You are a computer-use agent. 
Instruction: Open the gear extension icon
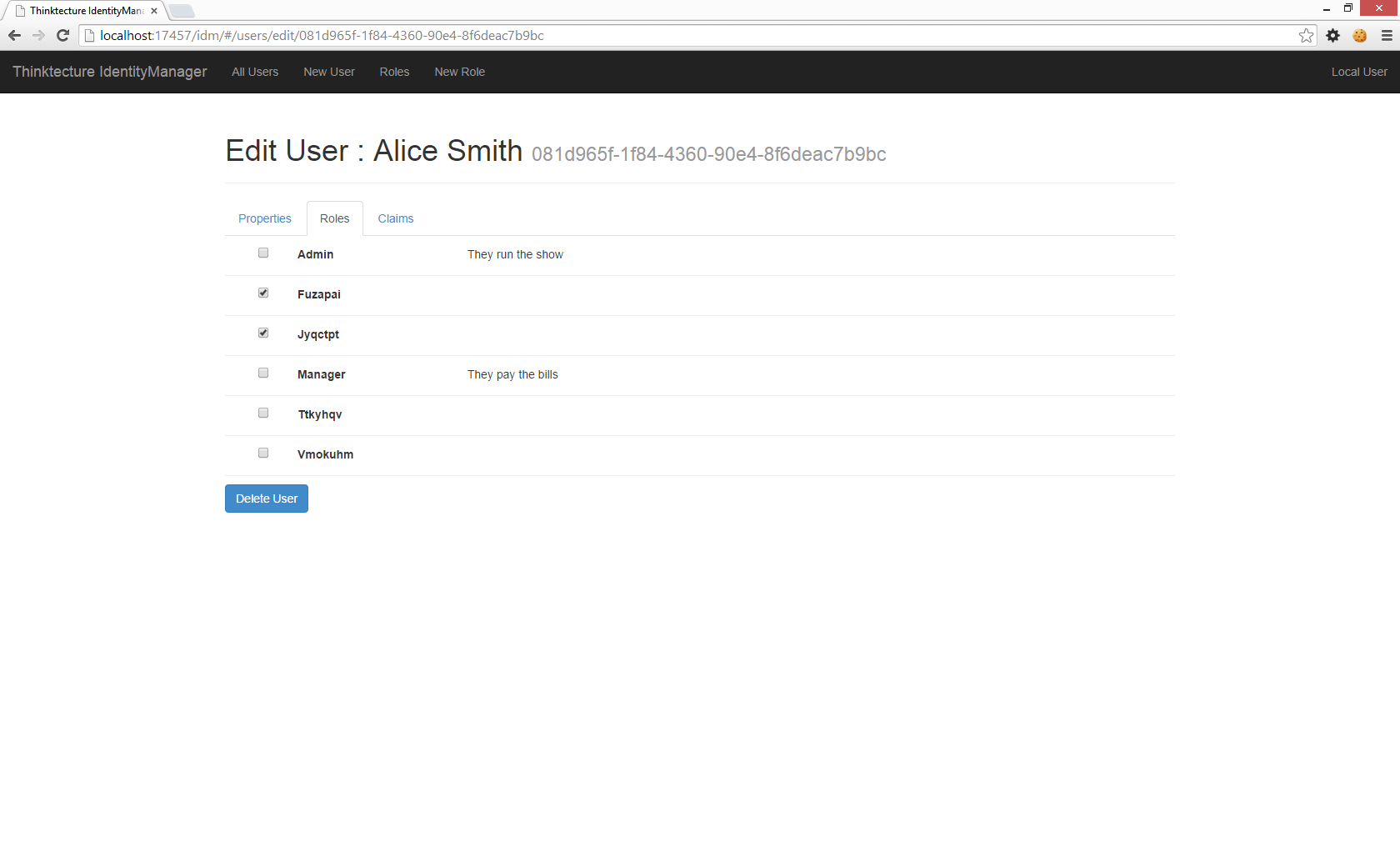[1333, 35]
